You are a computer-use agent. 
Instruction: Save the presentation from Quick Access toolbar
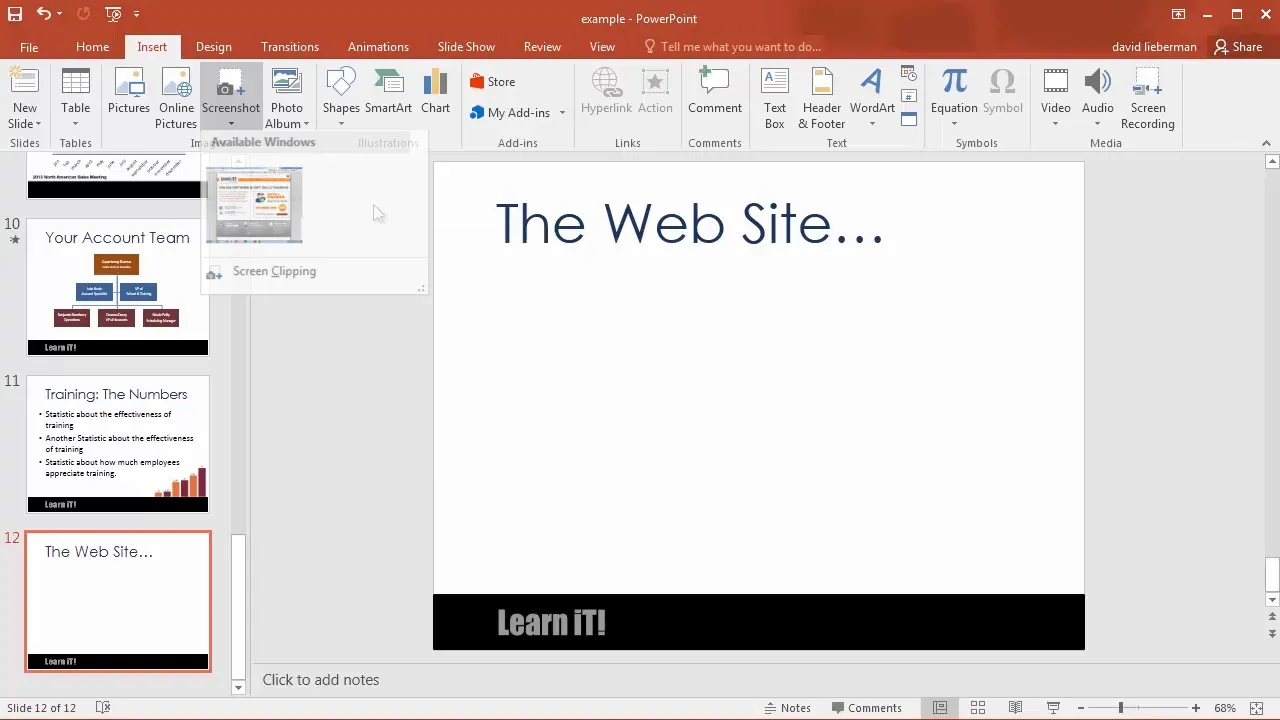tap(15, 14)
